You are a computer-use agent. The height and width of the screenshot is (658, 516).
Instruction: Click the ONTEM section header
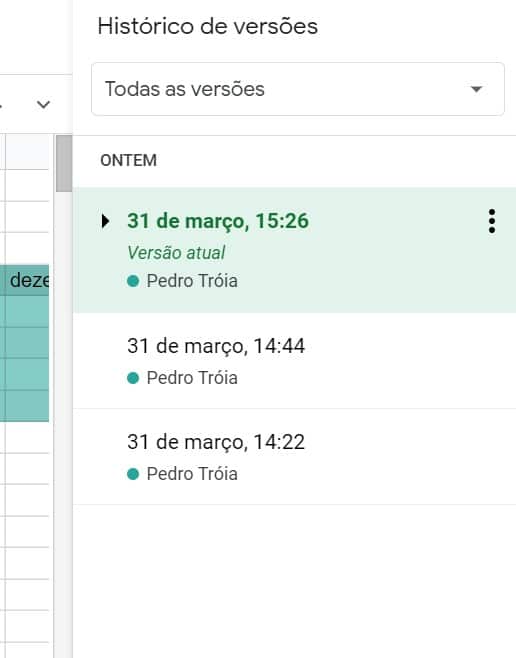[x=128, y=160]
